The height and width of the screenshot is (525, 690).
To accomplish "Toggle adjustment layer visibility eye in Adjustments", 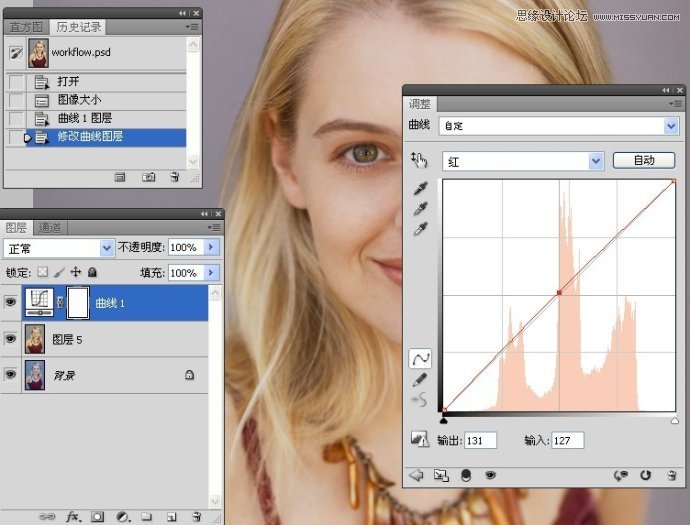I will coord(490,475).
